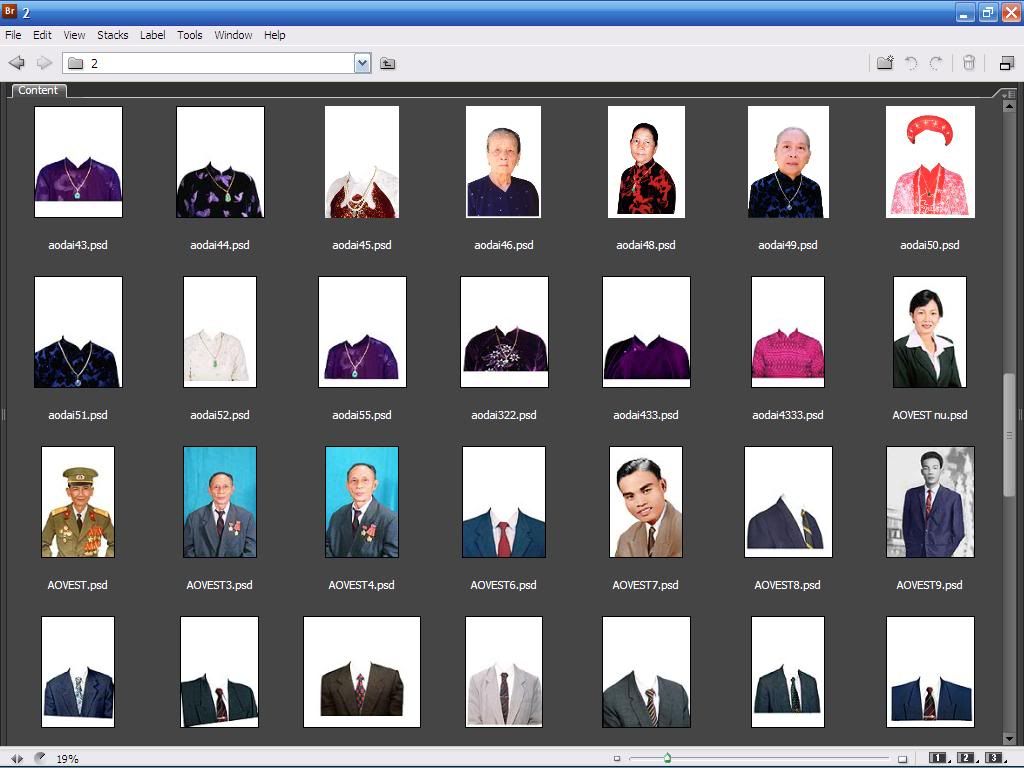Rotate 90° counterclockwise
Viewport: 1024px width, 768px height.
[x=911, y=63]
